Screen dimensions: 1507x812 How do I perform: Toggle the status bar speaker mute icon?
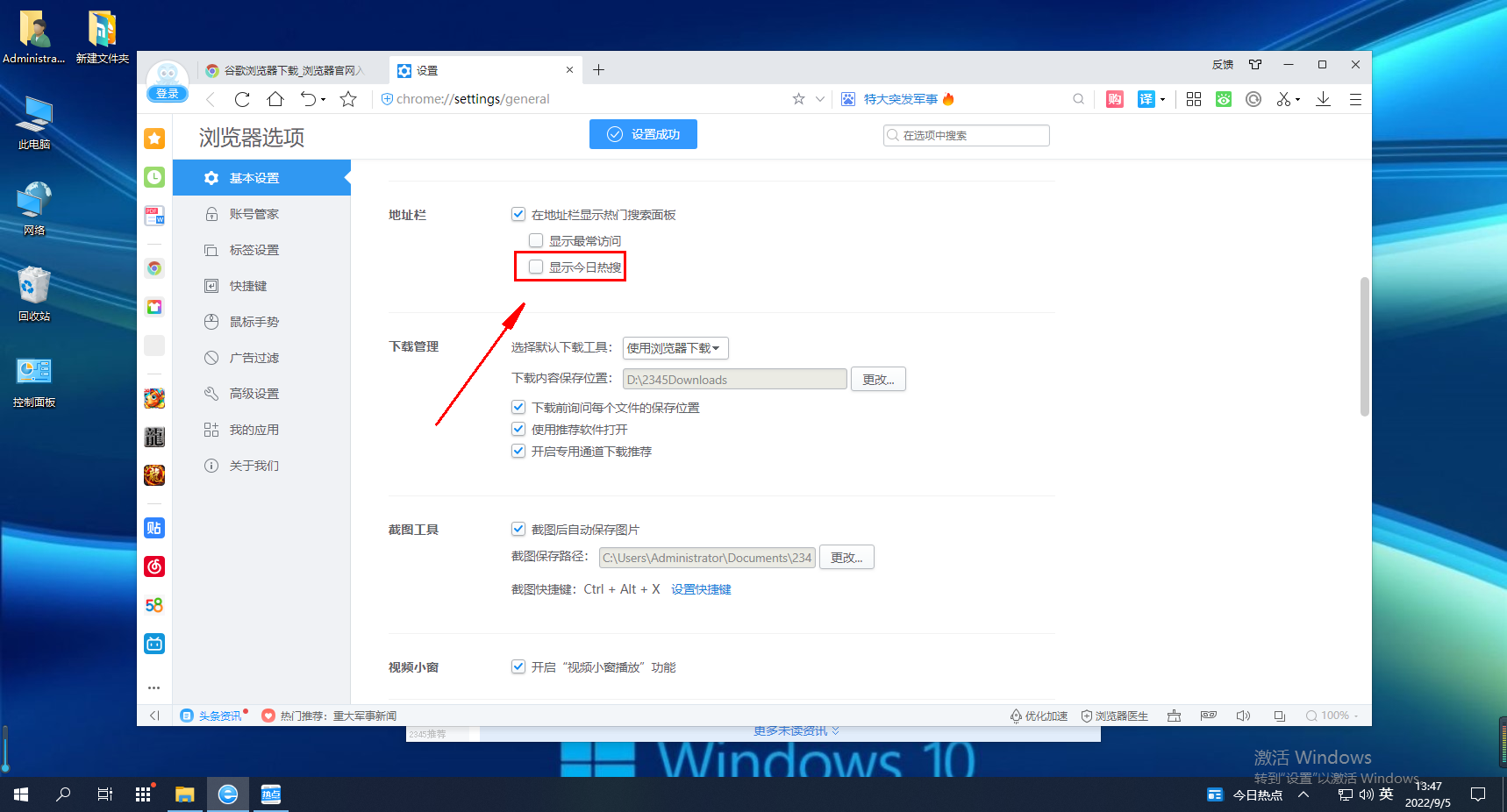tap(1243, 716)
